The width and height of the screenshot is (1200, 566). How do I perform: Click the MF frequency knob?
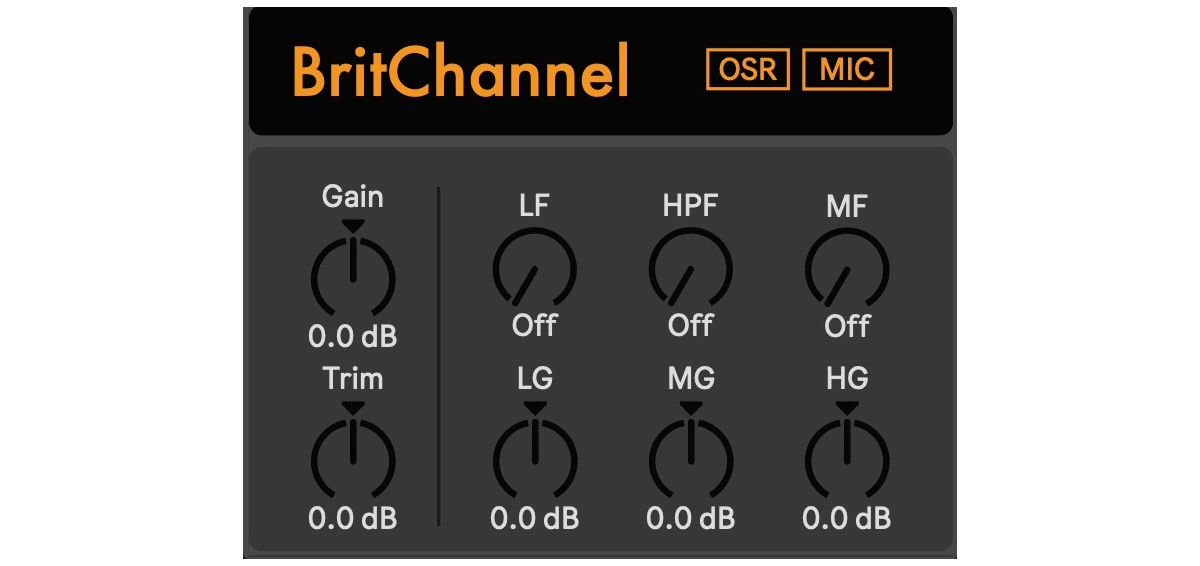pyautogui.click(x=847, y=270)
